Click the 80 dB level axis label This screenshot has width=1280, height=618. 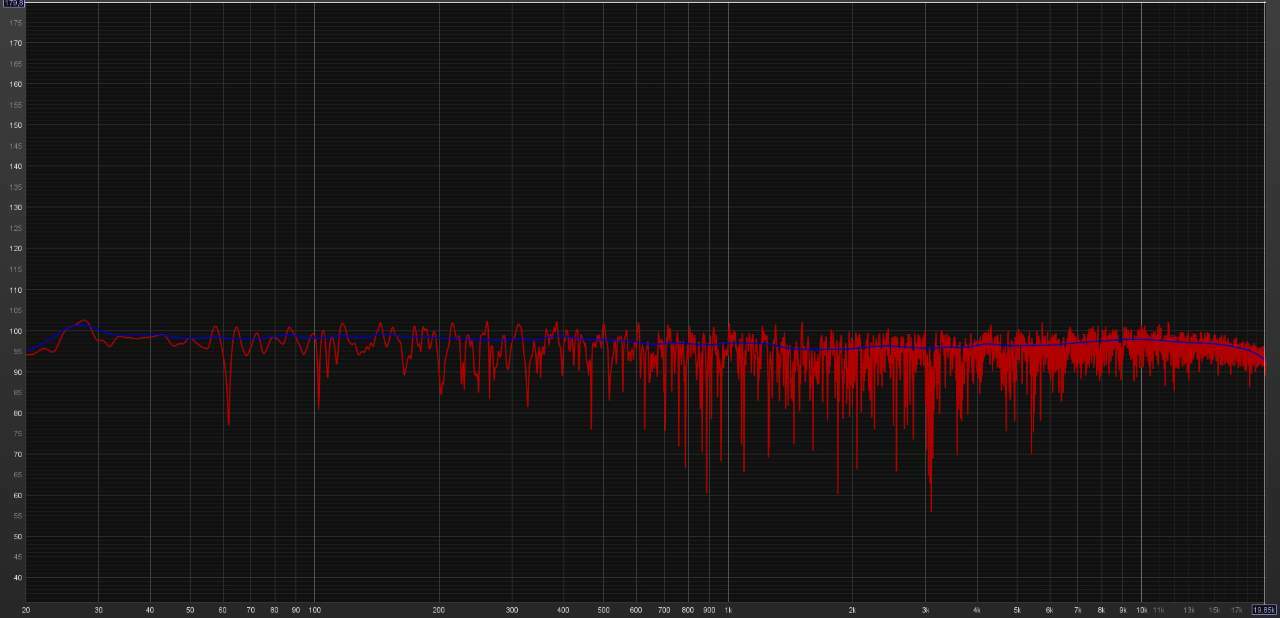point(17,413)
